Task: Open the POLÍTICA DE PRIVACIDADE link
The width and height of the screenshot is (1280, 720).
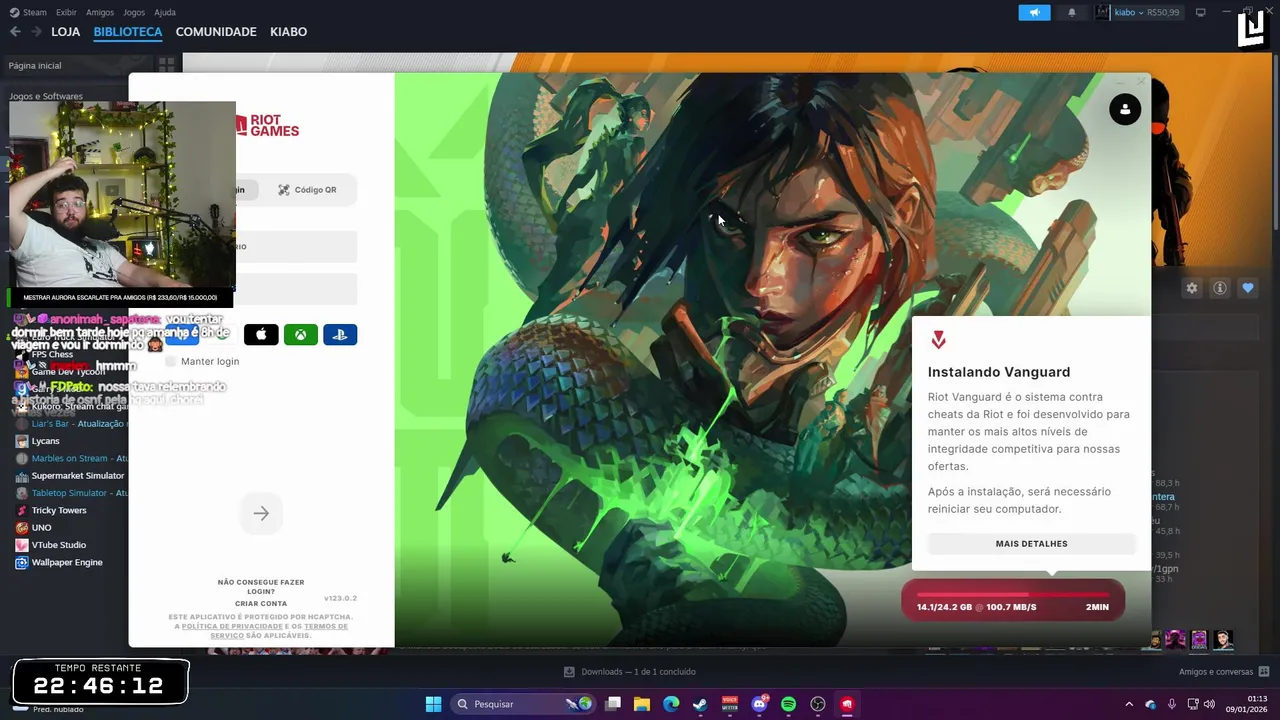Action: (x=233, y=626)
